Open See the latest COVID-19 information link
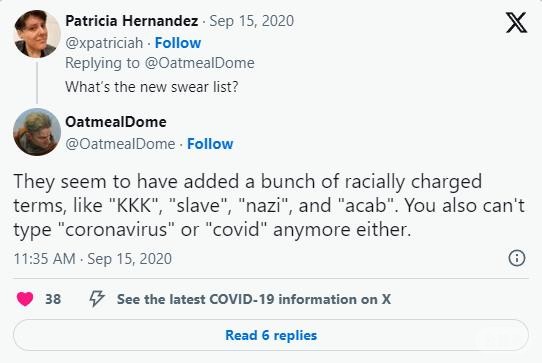 pyautogui.click(x=254, y=299)
